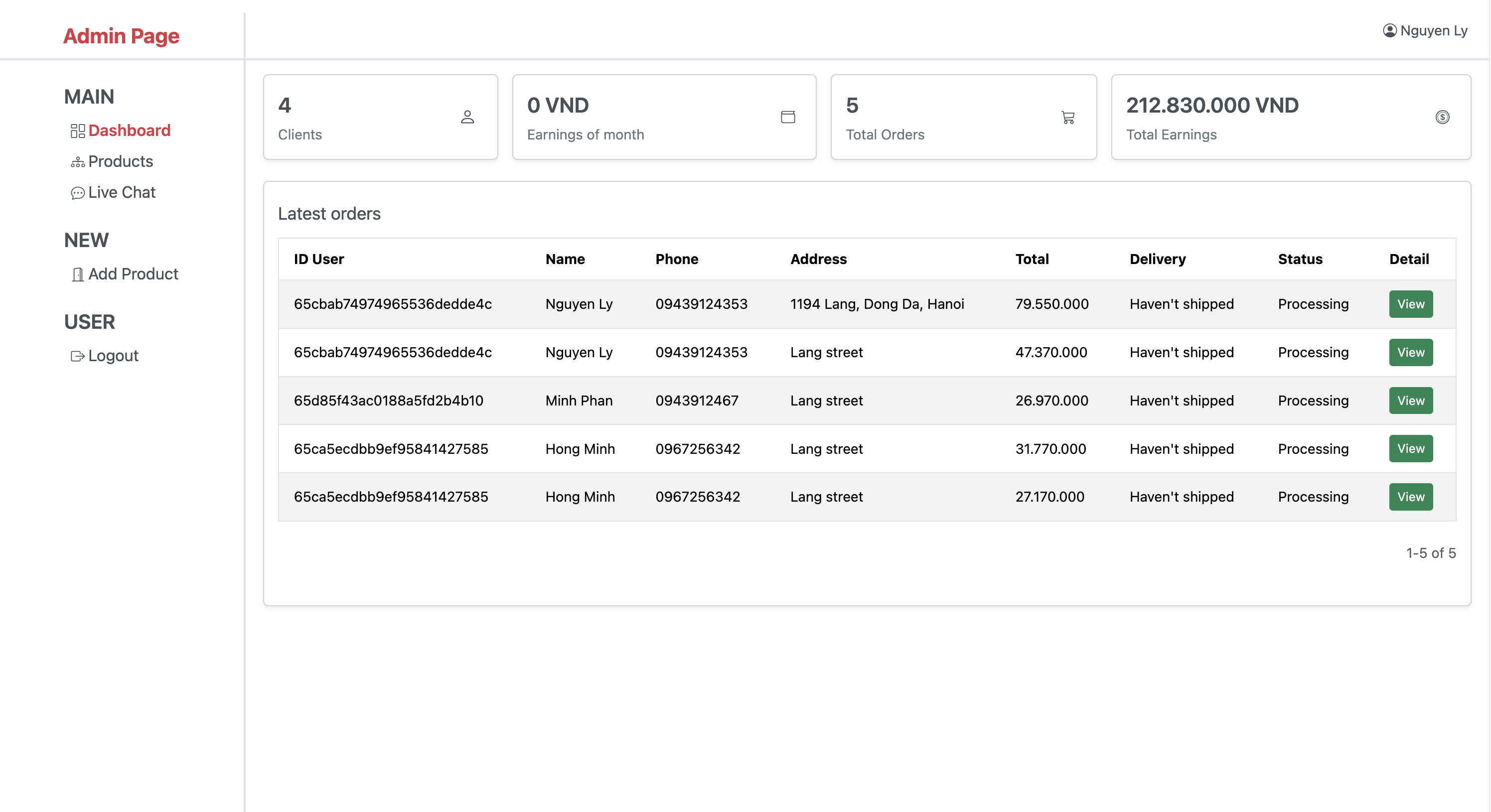Click the wallet icon on Earnings card
Viewport: 1491px width, 812px height.
[788, 117]
